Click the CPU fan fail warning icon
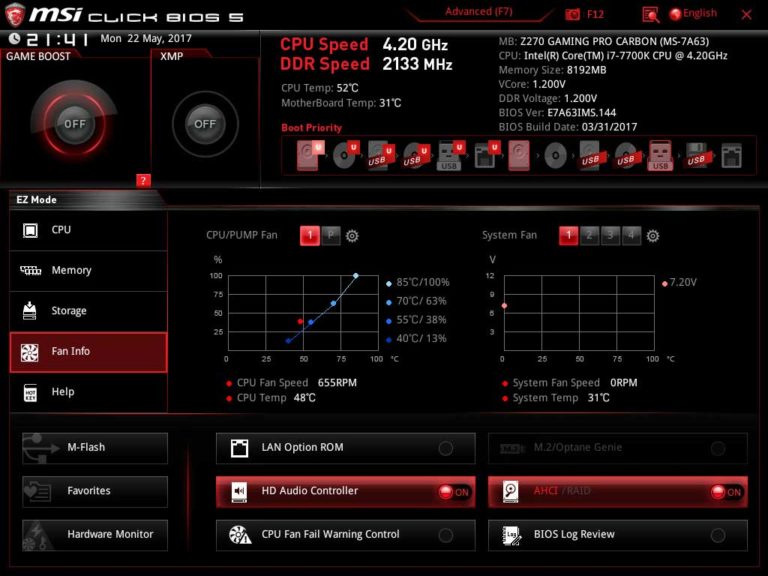The image size is (768, 576). [240, 535]
